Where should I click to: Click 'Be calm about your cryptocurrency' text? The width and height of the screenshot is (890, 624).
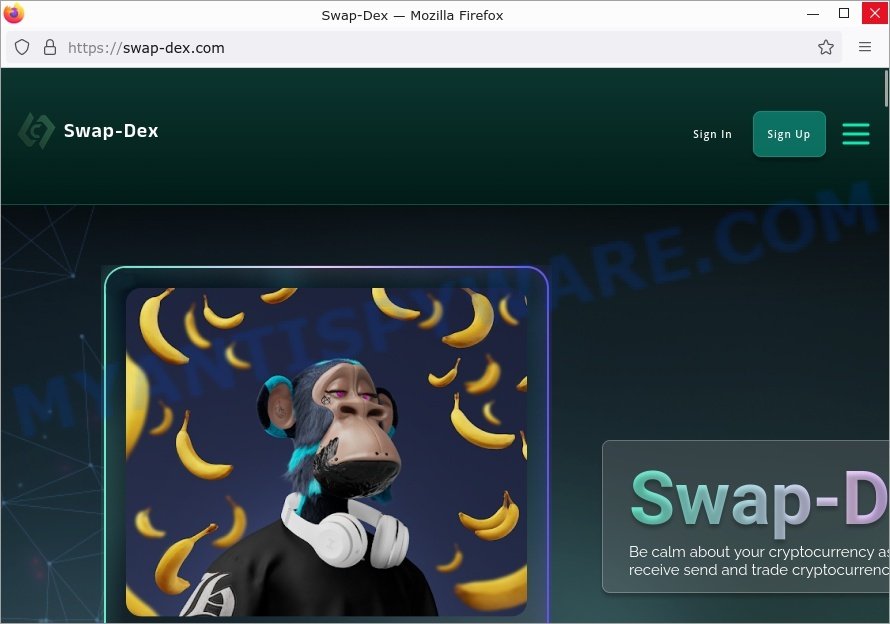[x=758, y=551]
